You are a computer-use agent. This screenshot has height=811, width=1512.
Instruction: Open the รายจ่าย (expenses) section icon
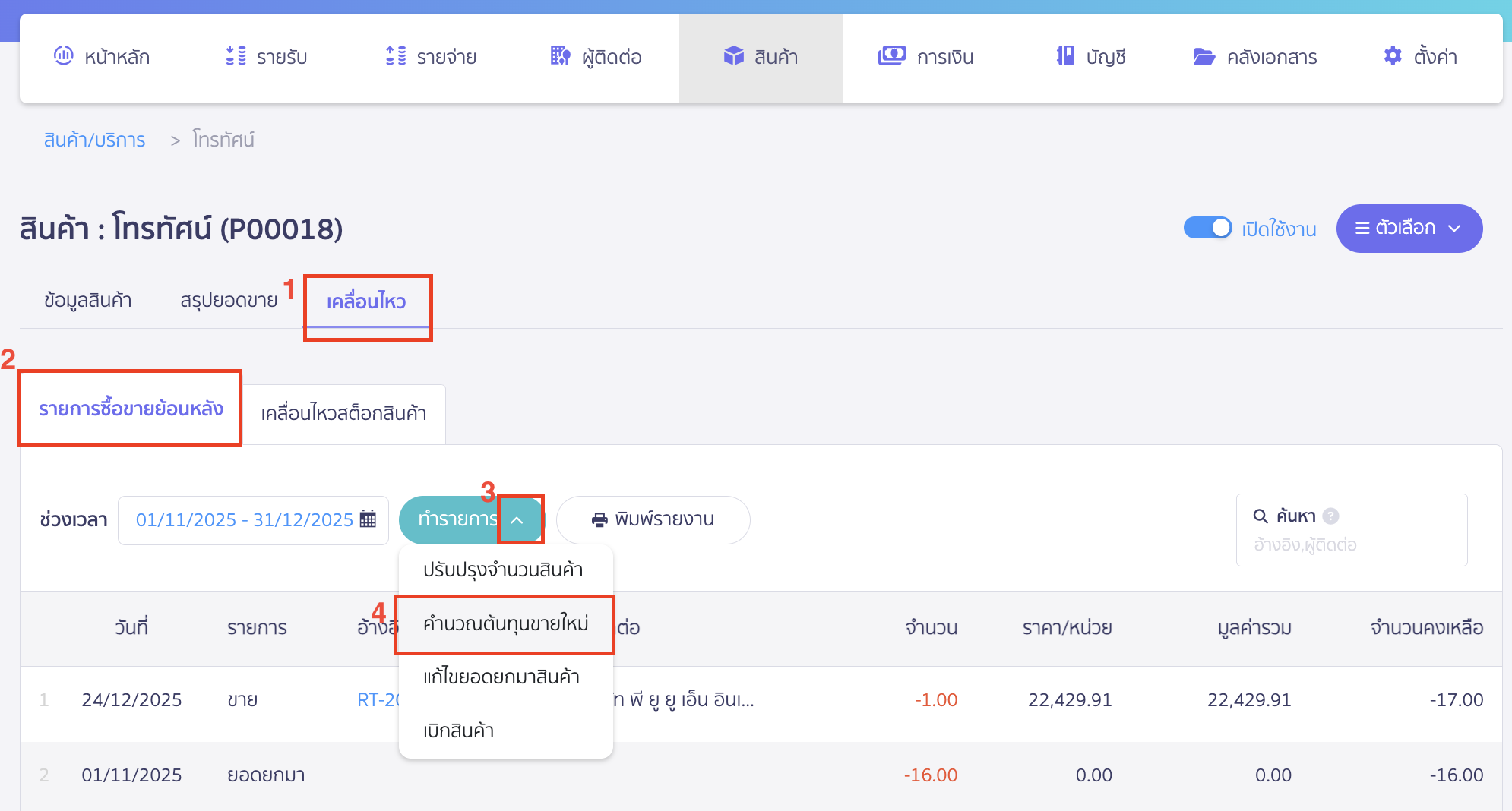(395, 55)
